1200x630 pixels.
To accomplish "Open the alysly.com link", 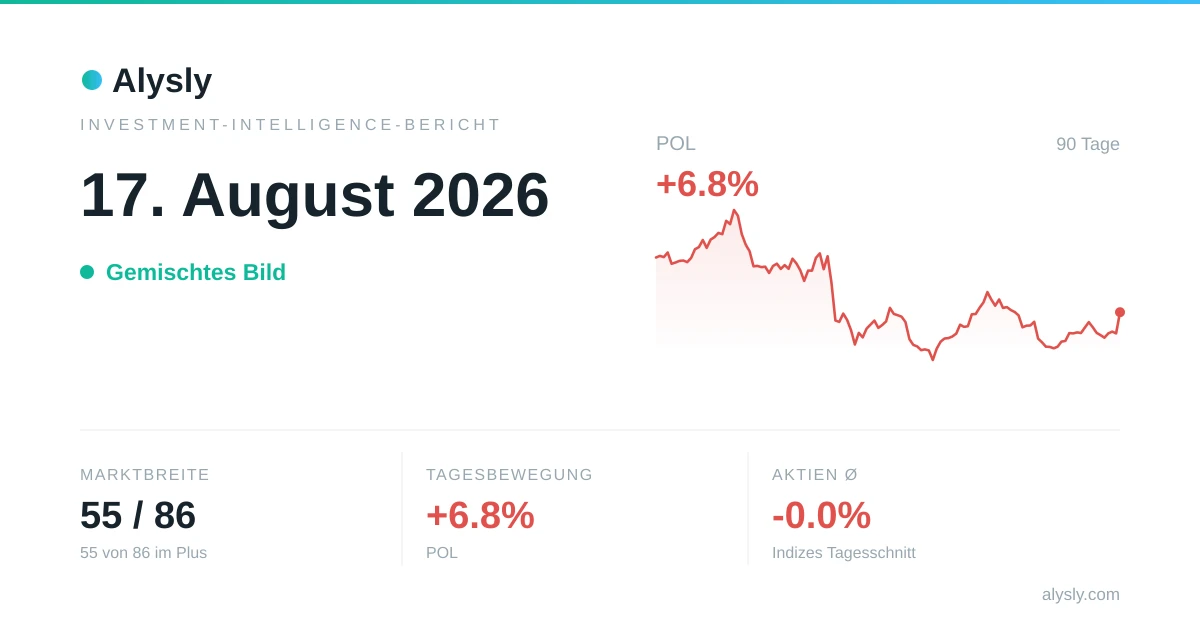I will click(x=1081, y=595).
